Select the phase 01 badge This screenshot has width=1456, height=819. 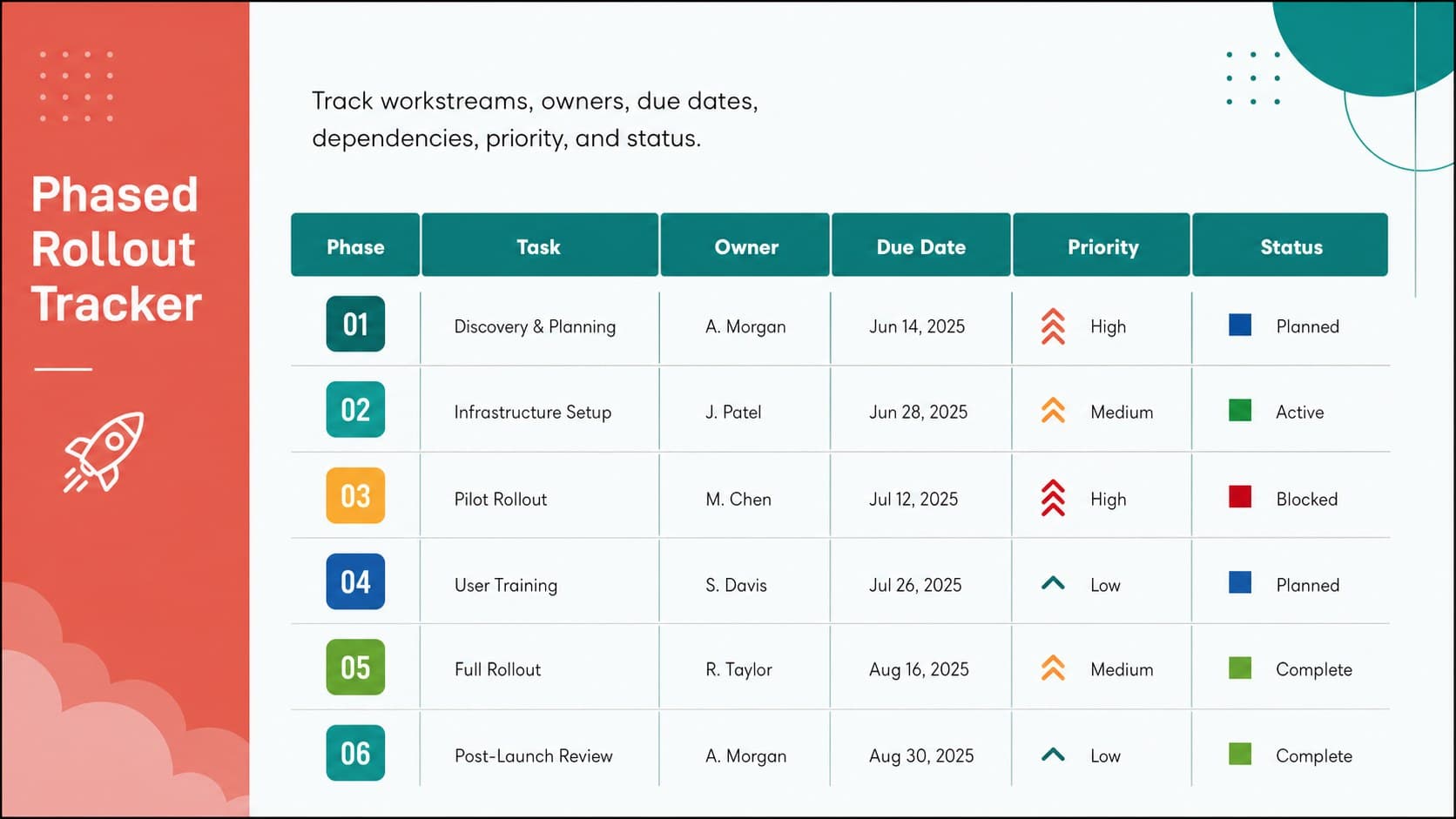click(355, 324)
